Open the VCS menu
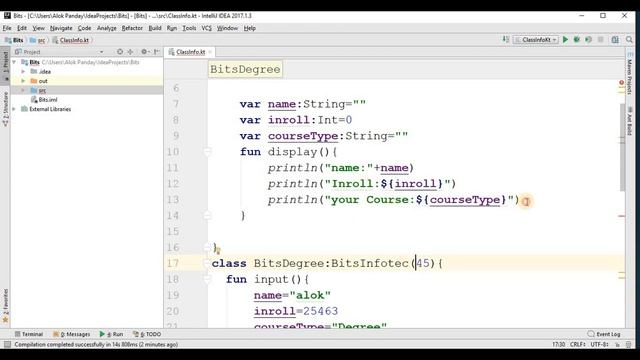640x360 pixels. click(207, 28)
